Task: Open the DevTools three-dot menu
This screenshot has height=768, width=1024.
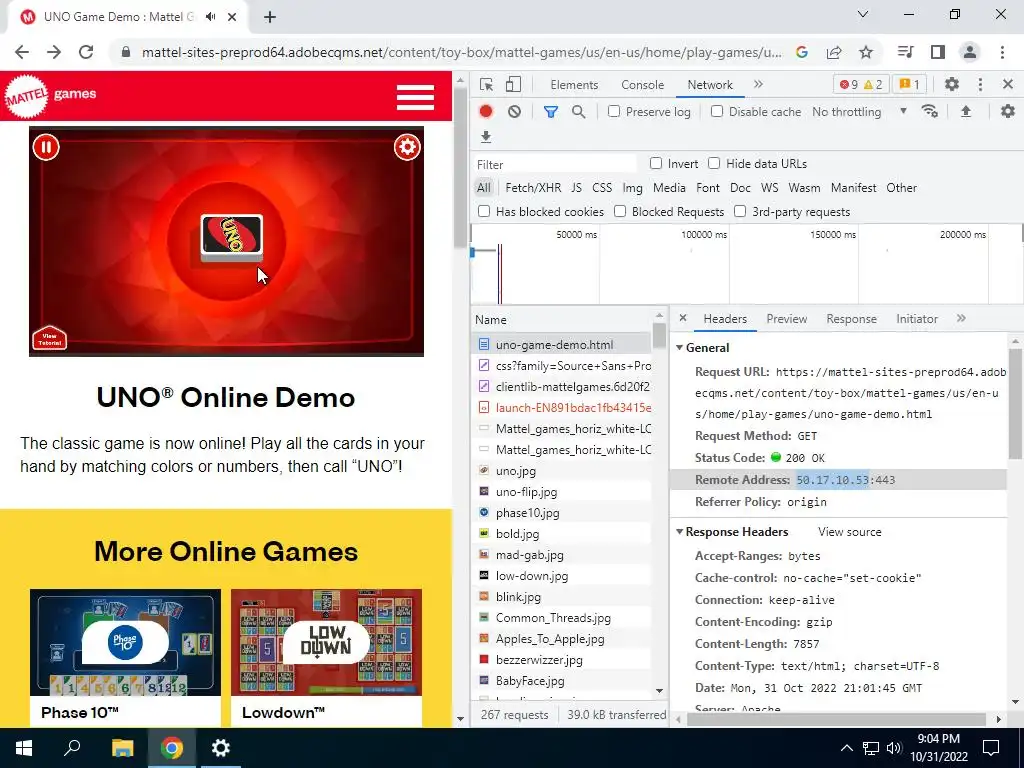Action: coord(980,84)
